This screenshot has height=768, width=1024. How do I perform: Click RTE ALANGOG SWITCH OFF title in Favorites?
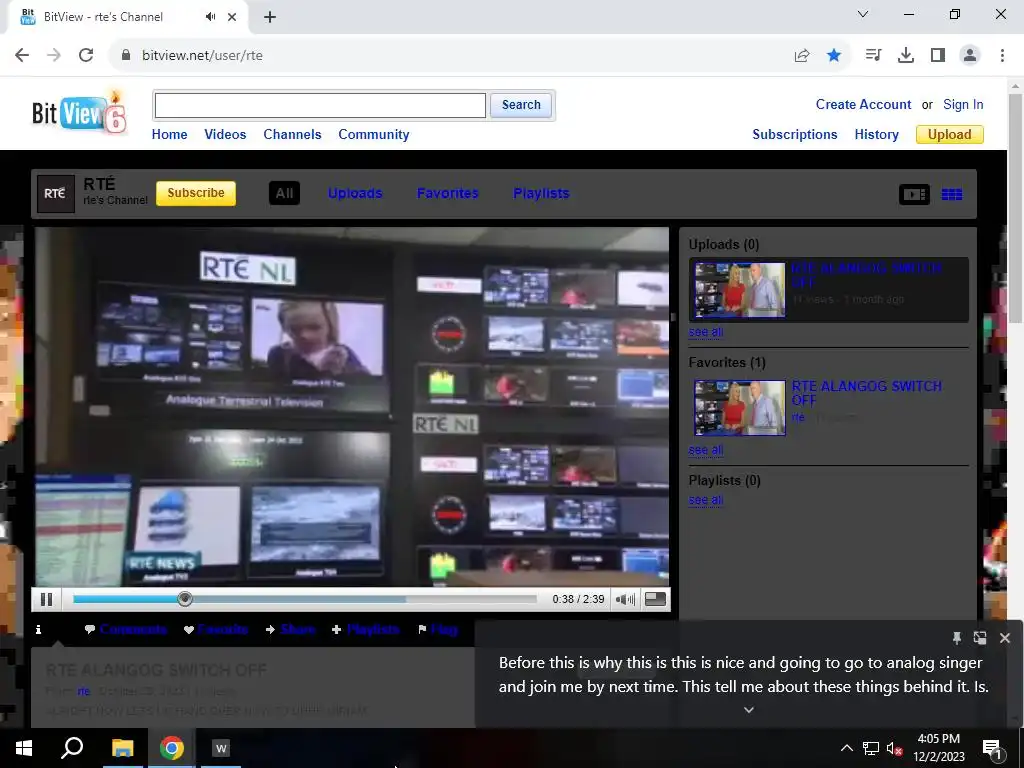click(x=867, y=392)
